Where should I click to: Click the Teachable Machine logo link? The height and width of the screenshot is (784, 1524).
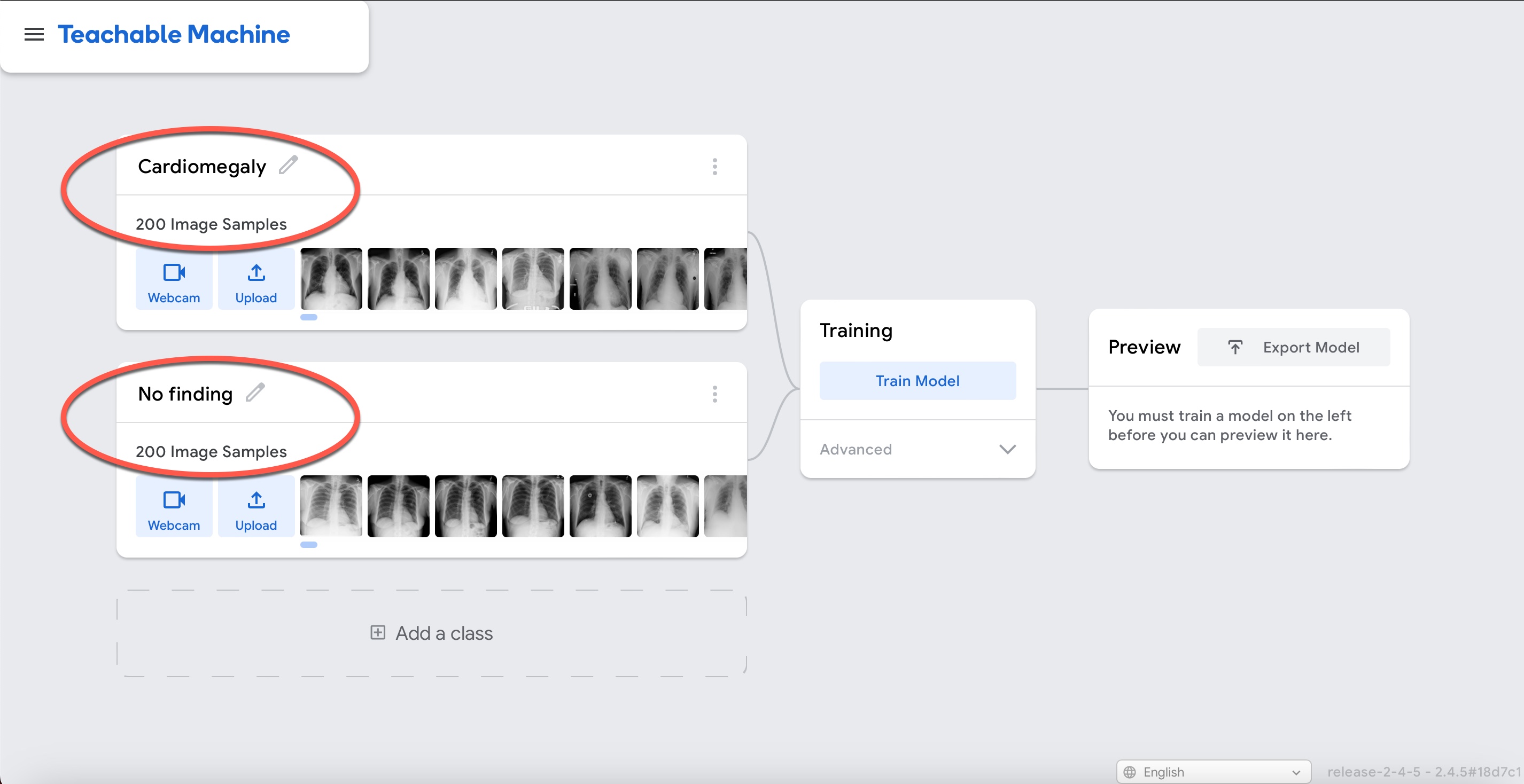pyautogui.click(x=173, y=34)
